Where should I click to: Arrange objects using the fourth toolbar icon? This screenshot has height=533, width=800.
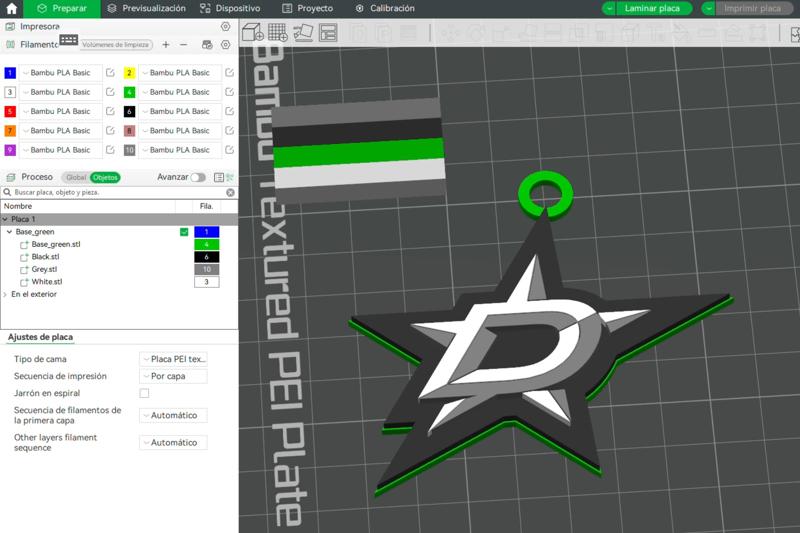(328, 33)
